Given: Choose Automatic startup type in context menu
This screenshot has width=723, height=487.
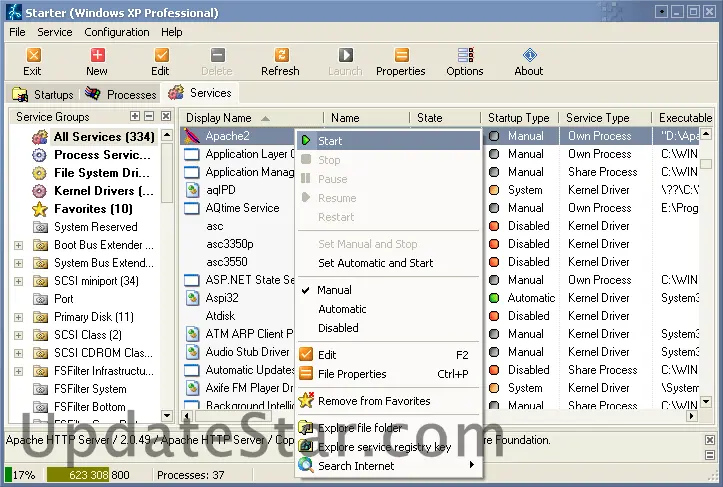Looking at the screenshot, I should click(342, 309).
